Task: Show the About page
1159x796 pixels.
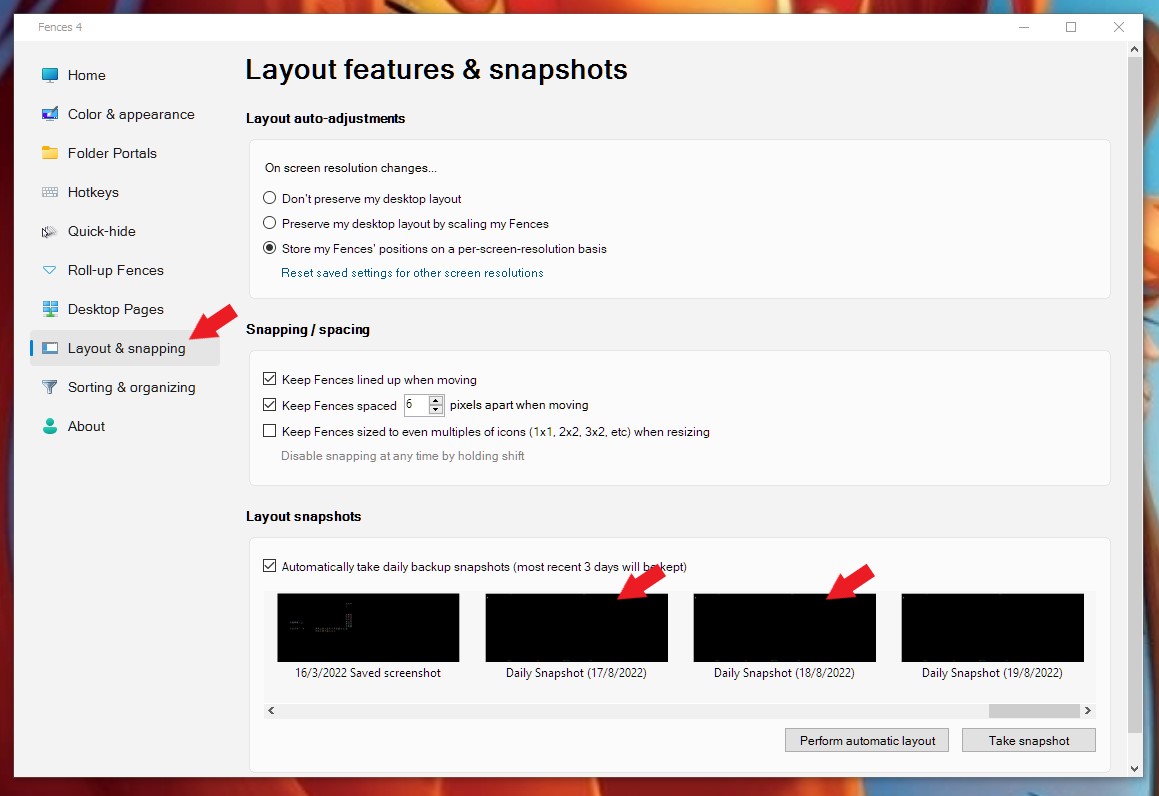Action: tap(86, 426)
